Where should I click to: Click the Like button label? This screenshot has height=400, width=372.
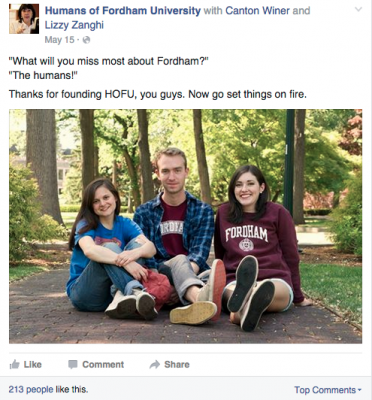click(x=33, y=364)
